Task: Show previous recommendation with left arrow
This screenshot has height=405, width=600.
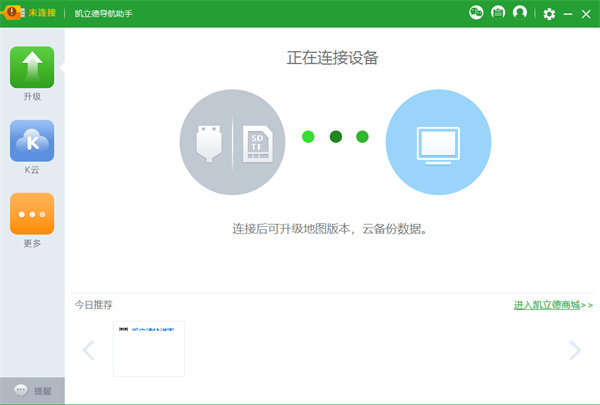Action: (88, 350)
